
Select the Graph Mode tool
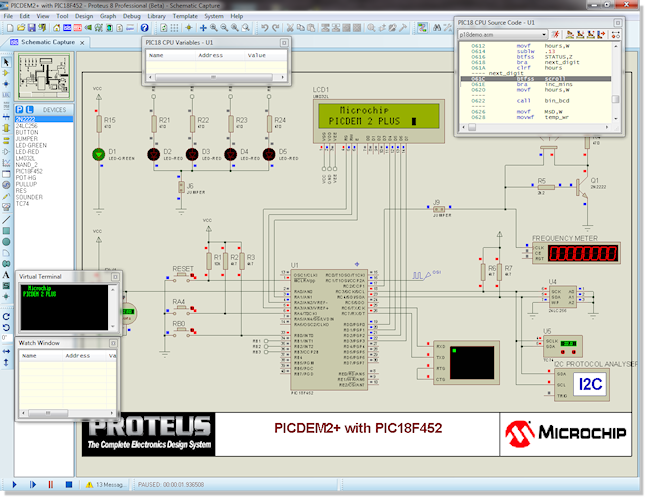point(6,163)
